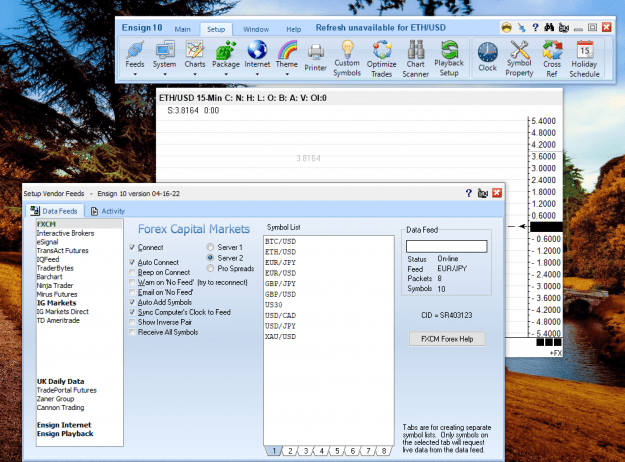This screenshot has width=625, height=462.
Task: Click the Data Feed input field
Action: pos(446,246)
